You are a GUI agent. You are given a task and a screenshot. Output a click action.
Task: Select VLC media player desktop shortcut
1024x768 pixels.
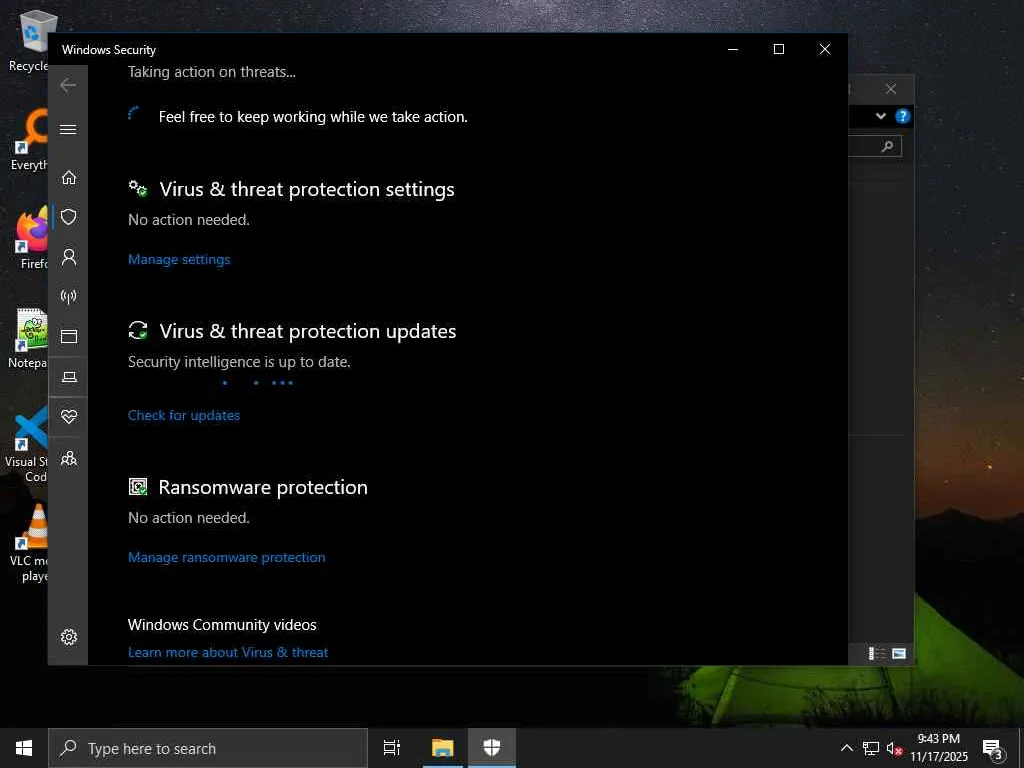coord(29,542)
